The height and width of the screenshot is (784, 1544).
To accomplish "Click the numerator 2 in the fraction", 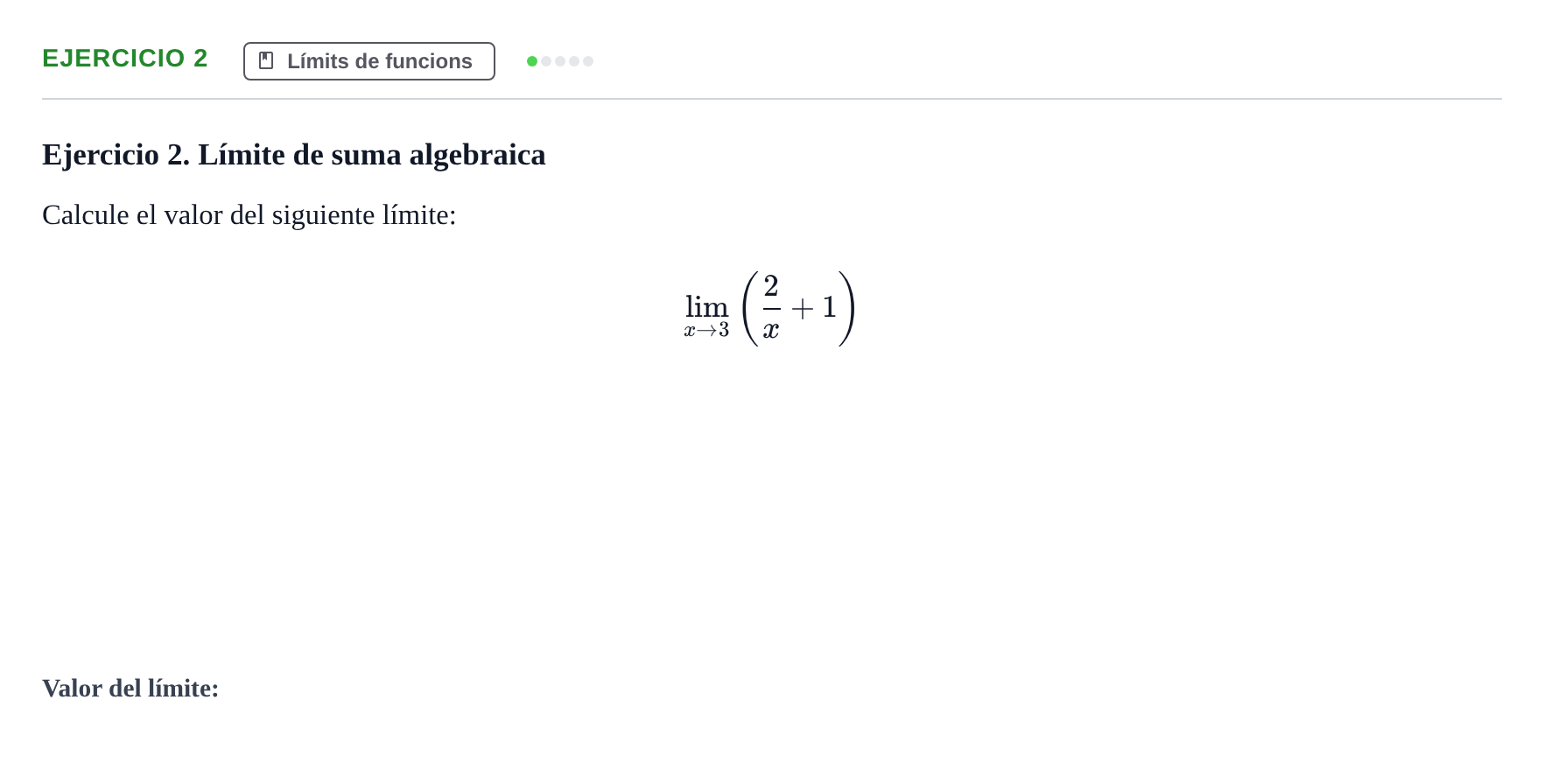I will point(771,285).
